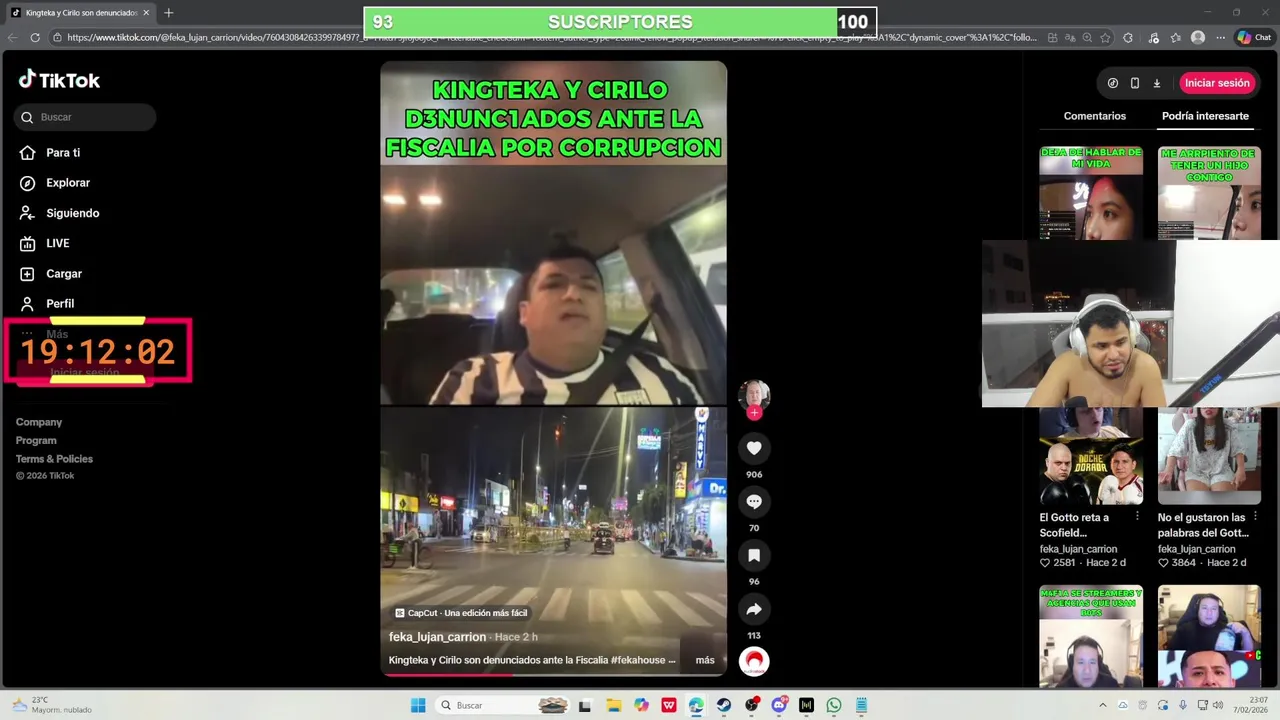This screenshot has height=720, width=1280.
Task: Click the phone app icon in top bar
Action: point(1135,83)
